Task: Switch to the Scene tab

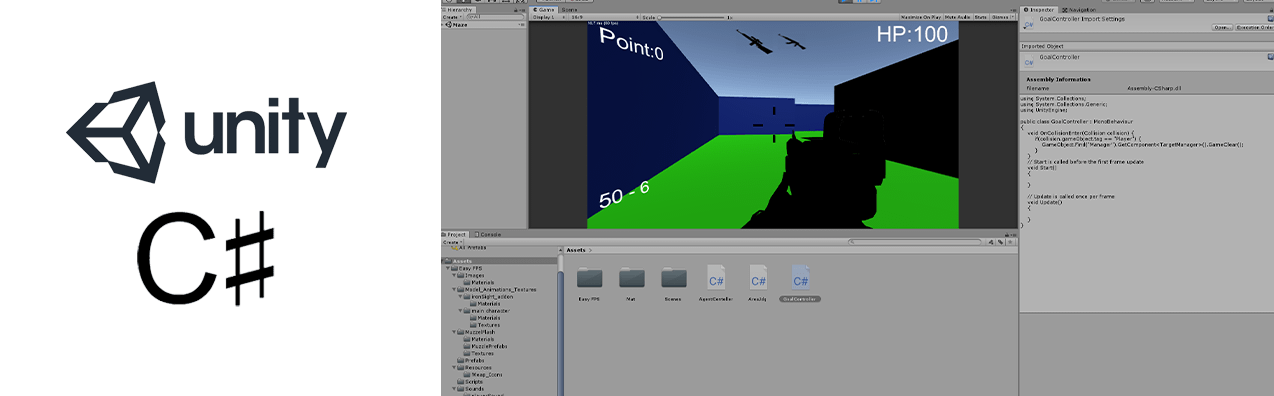Action: pos(570,9)
